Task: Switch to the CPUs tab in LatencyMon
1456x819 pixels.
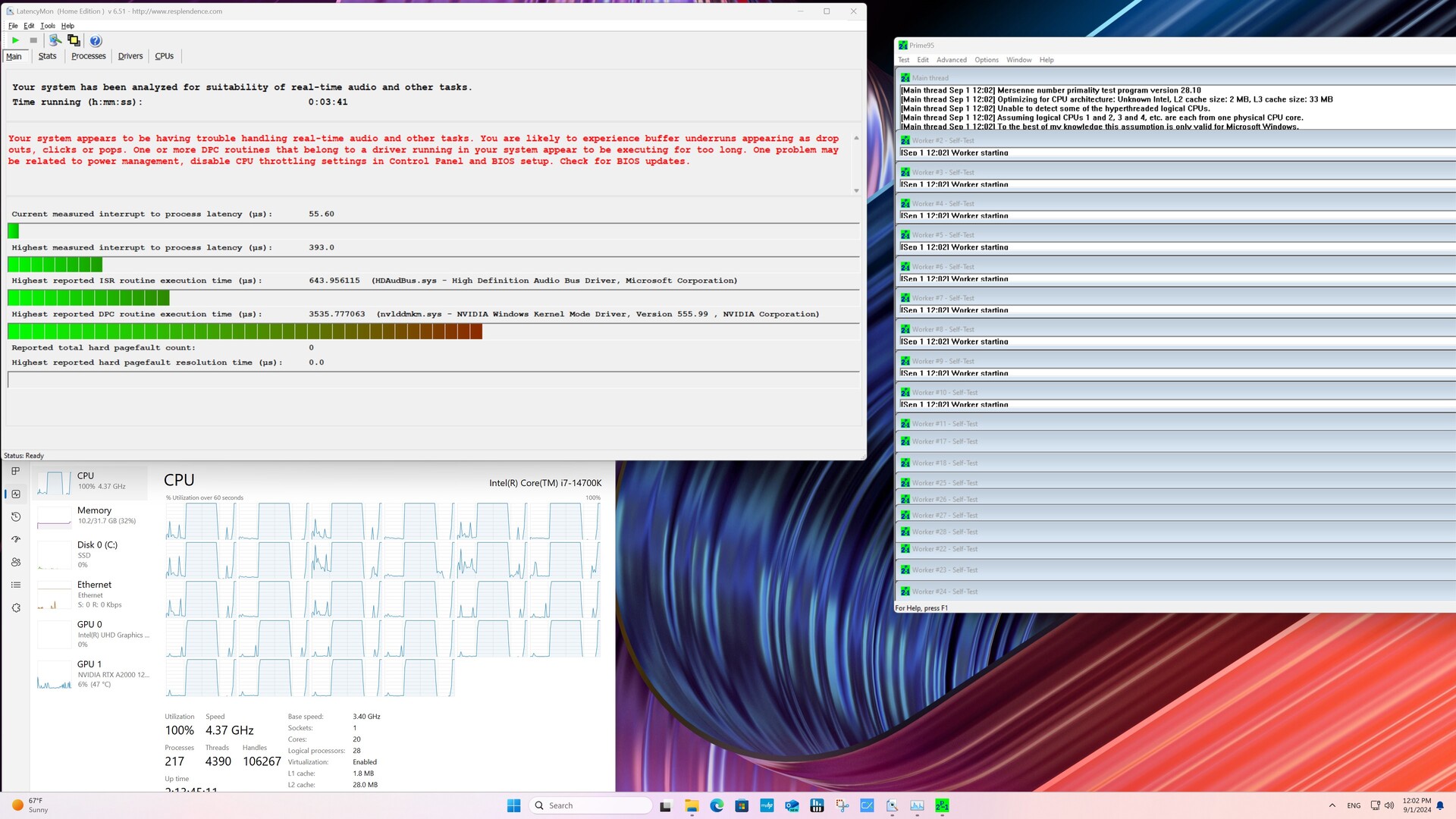Action: [164, 56]
